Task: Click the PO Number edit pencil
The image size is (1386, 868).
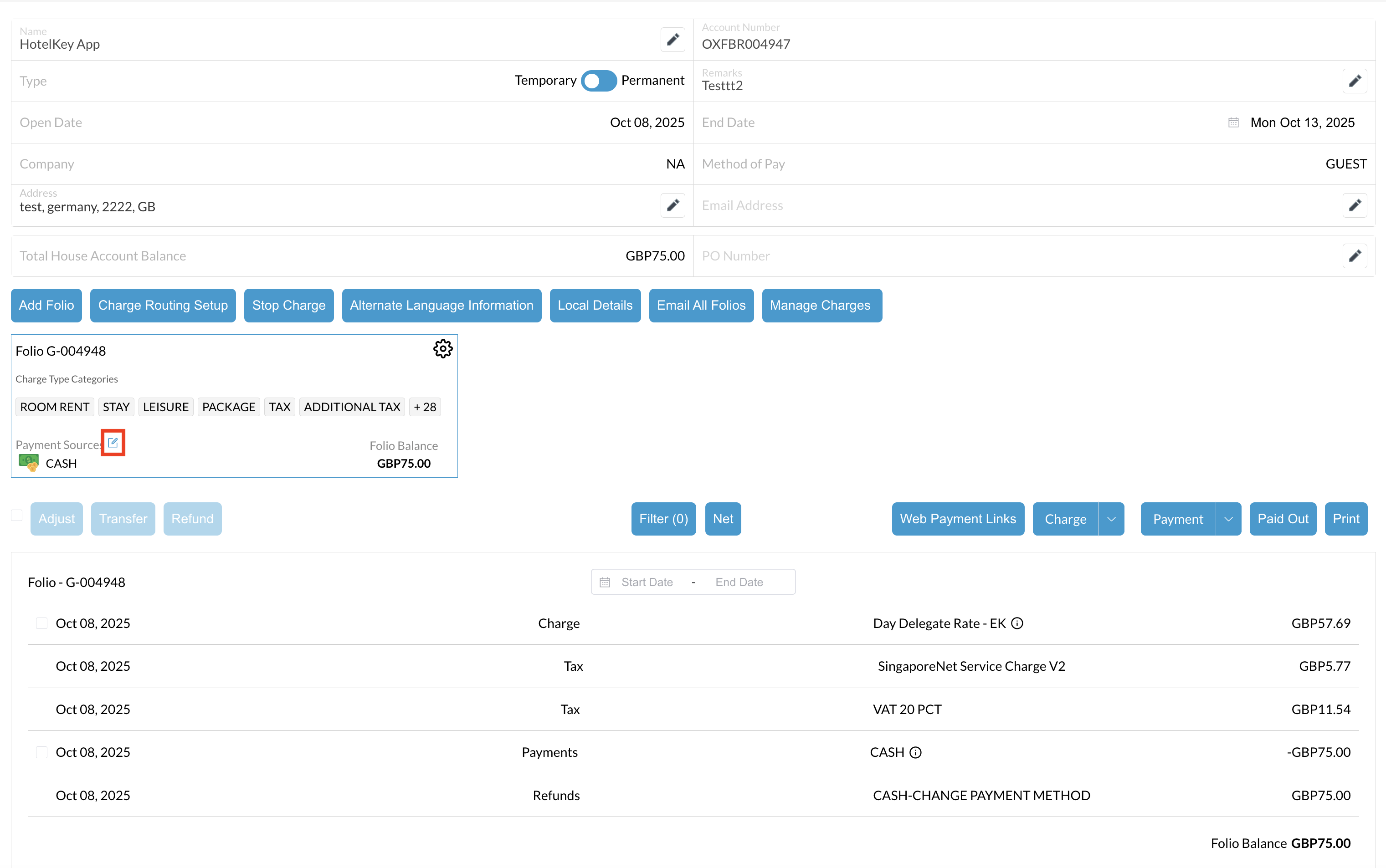Action: pos(1355,255)
